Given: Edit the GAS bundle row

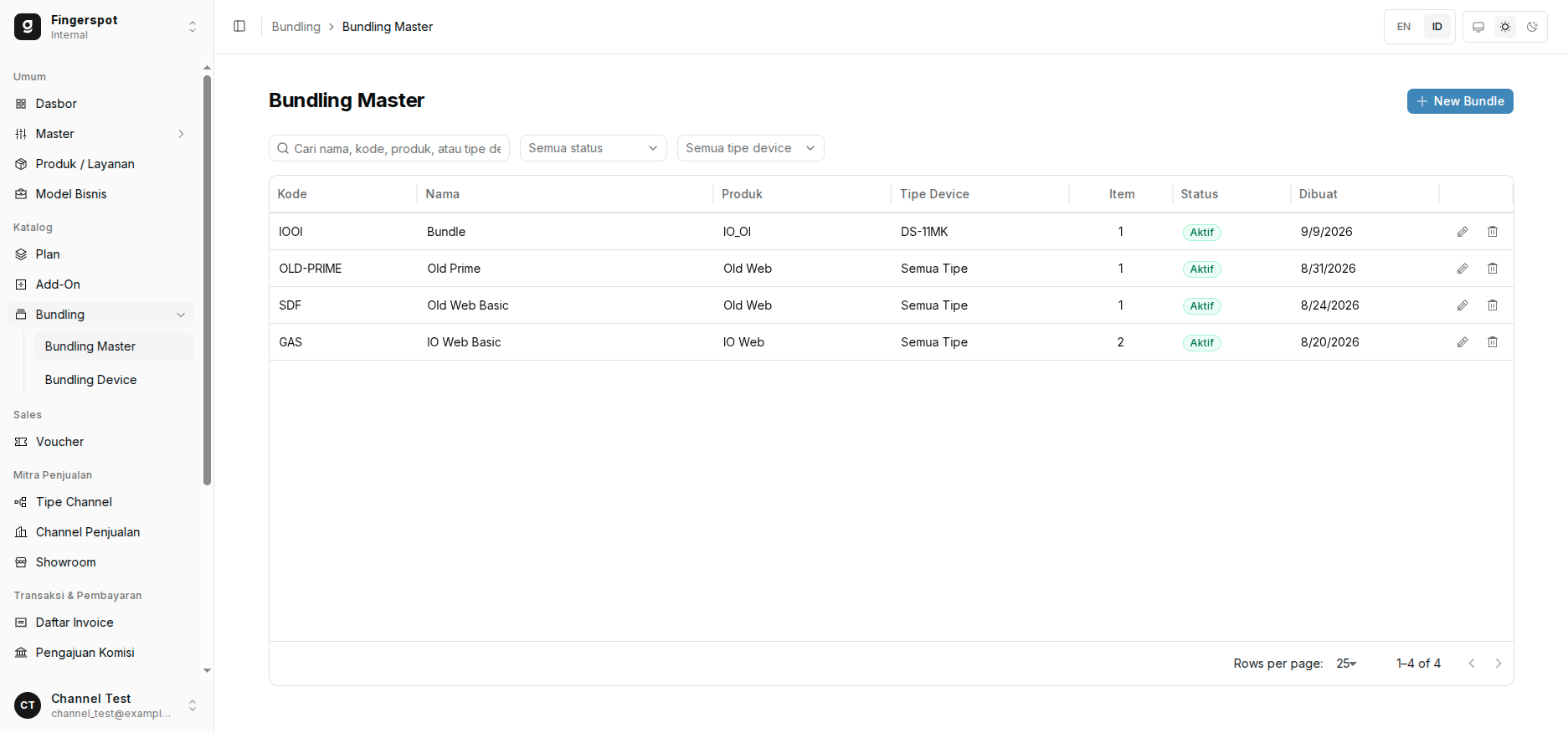Looking at the screenshot, I should click(x=1463, y=342).
